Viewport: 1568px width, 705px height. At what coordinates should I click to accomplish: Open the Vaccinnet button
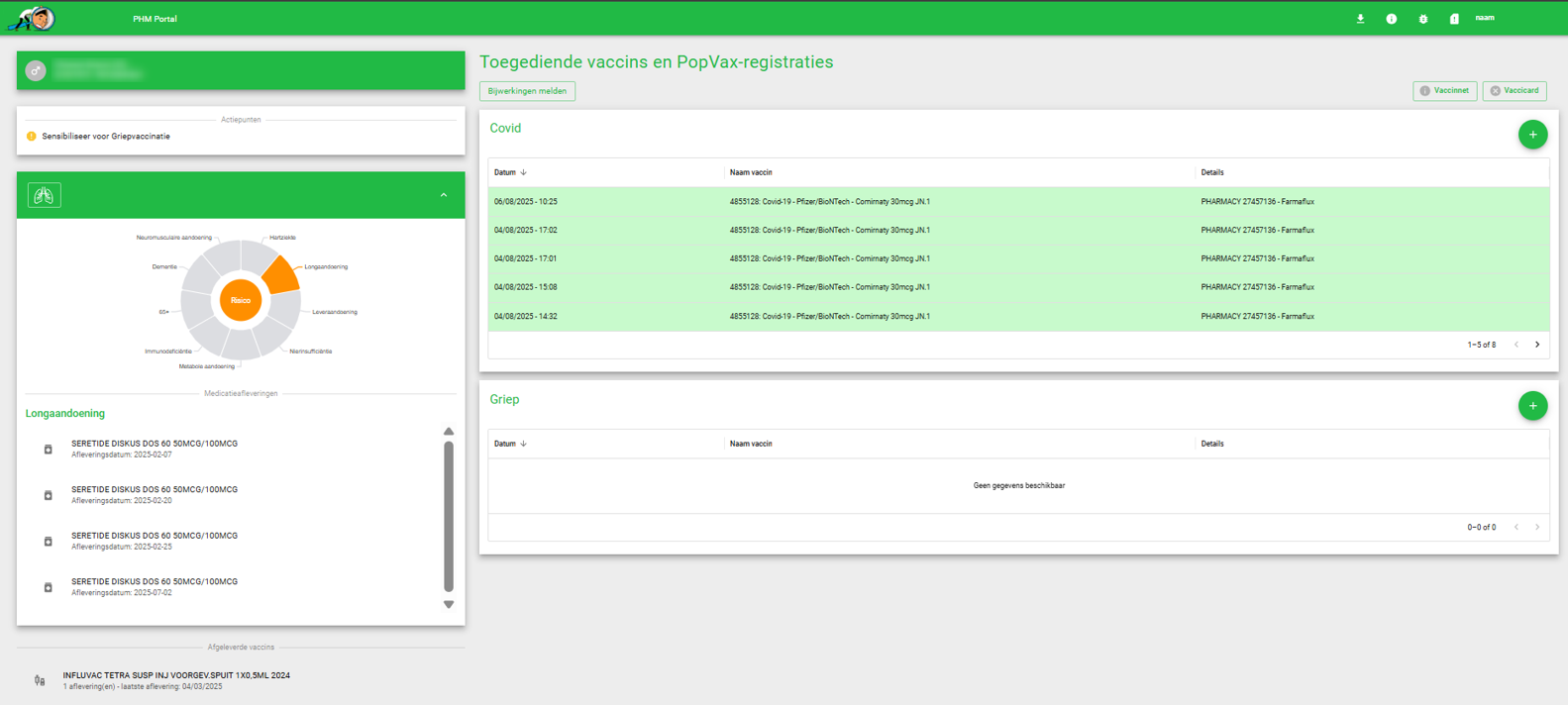[x=1445, y=91]
